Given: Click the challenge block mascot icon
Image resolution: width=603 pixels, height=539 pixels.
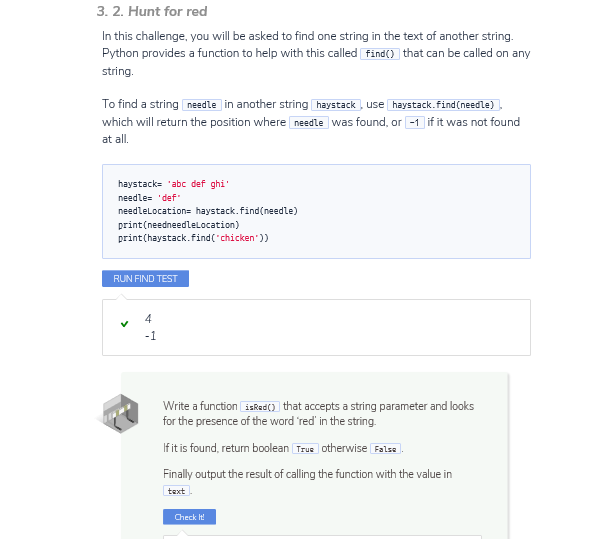Looking at the screenshot, I should click(119, 412).
